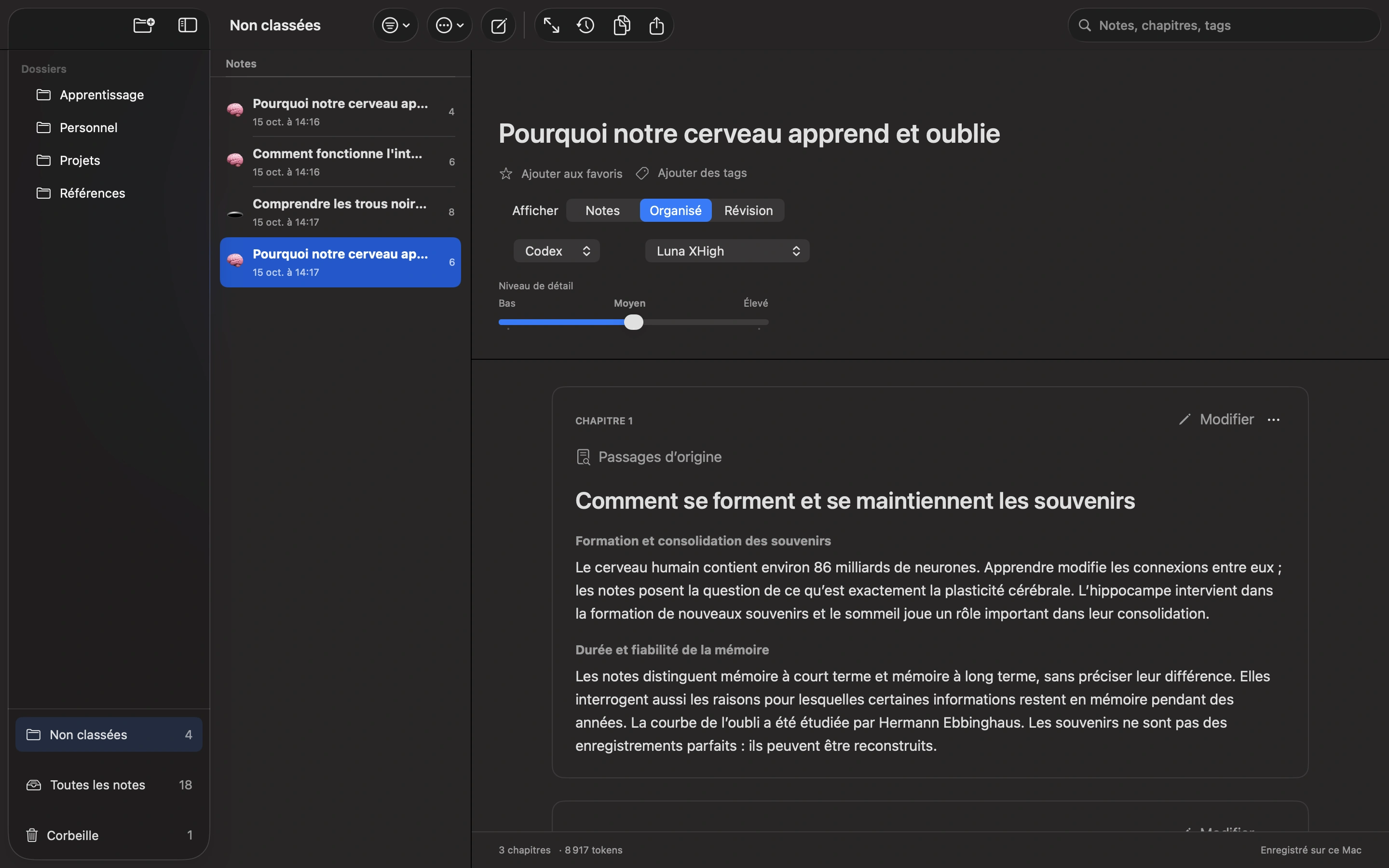This screenshot has height=868, width=1389.
Task: Share the note via the share icon
Action: click(656, 25)
